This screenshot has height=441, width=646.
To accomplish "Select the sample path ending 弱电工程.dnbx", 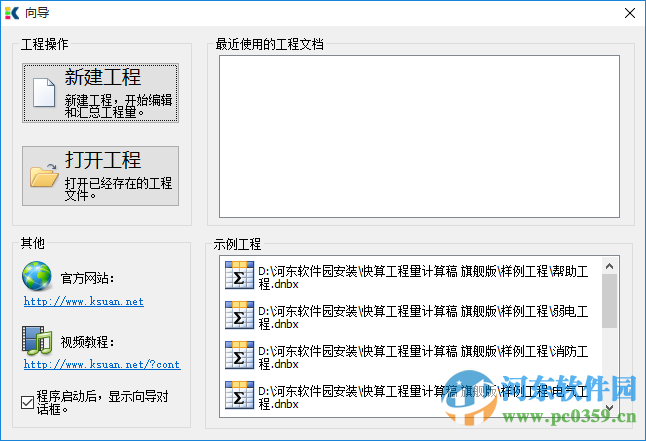I will tap(423, 318).
